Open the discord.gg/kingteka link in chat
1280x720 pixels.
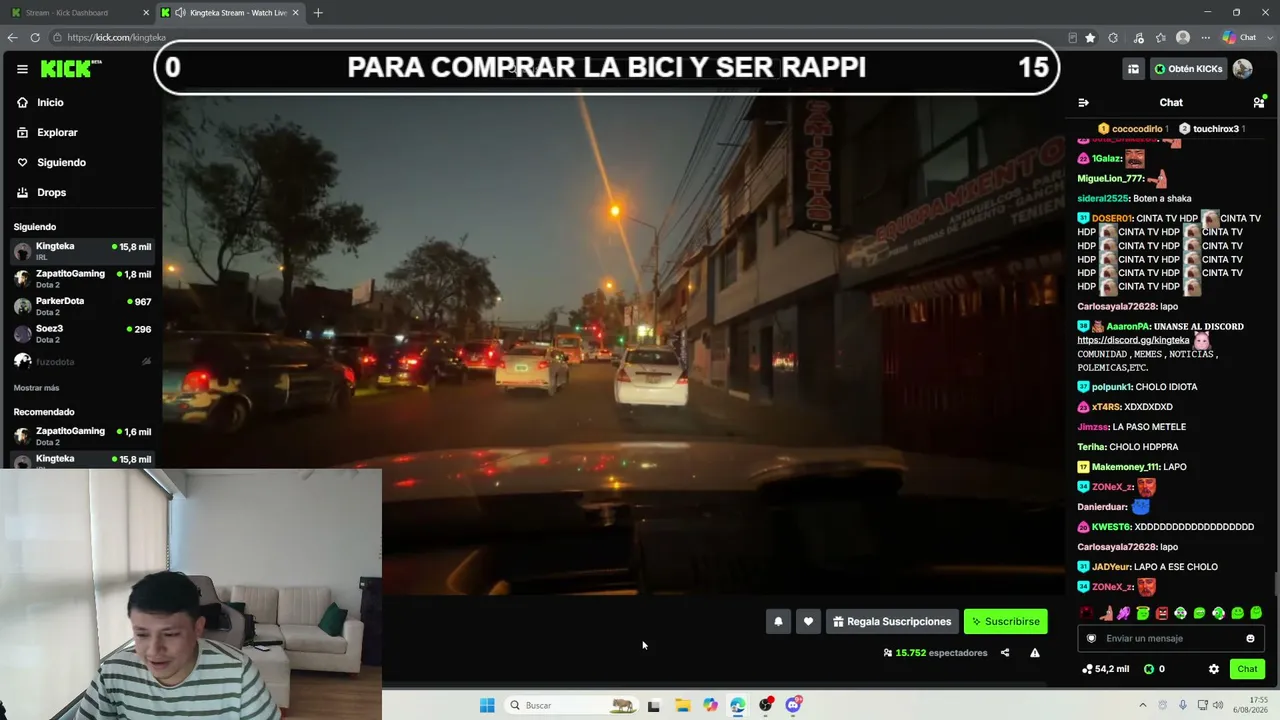(x=1133, y=340)
